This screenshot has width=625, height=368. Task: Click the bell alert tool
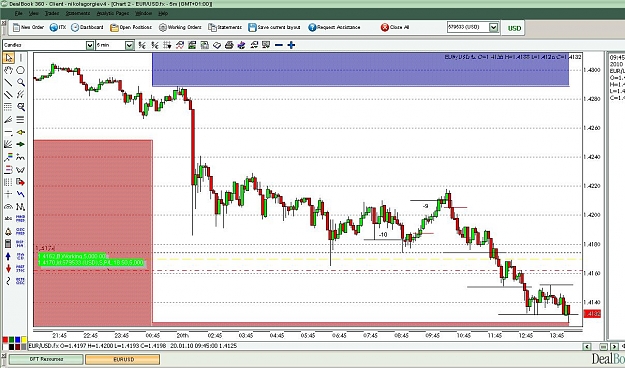[8, 231]
